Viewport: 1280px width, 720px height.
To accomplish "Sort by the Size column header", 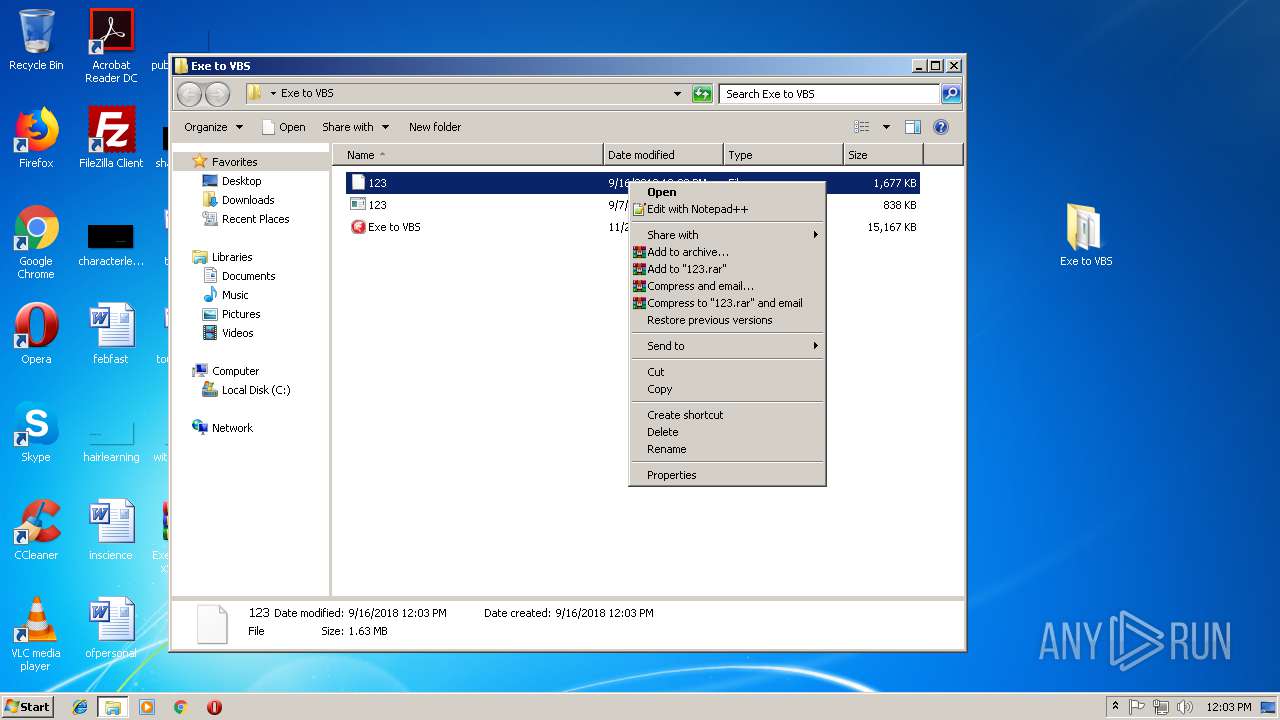I will [883, 155].
